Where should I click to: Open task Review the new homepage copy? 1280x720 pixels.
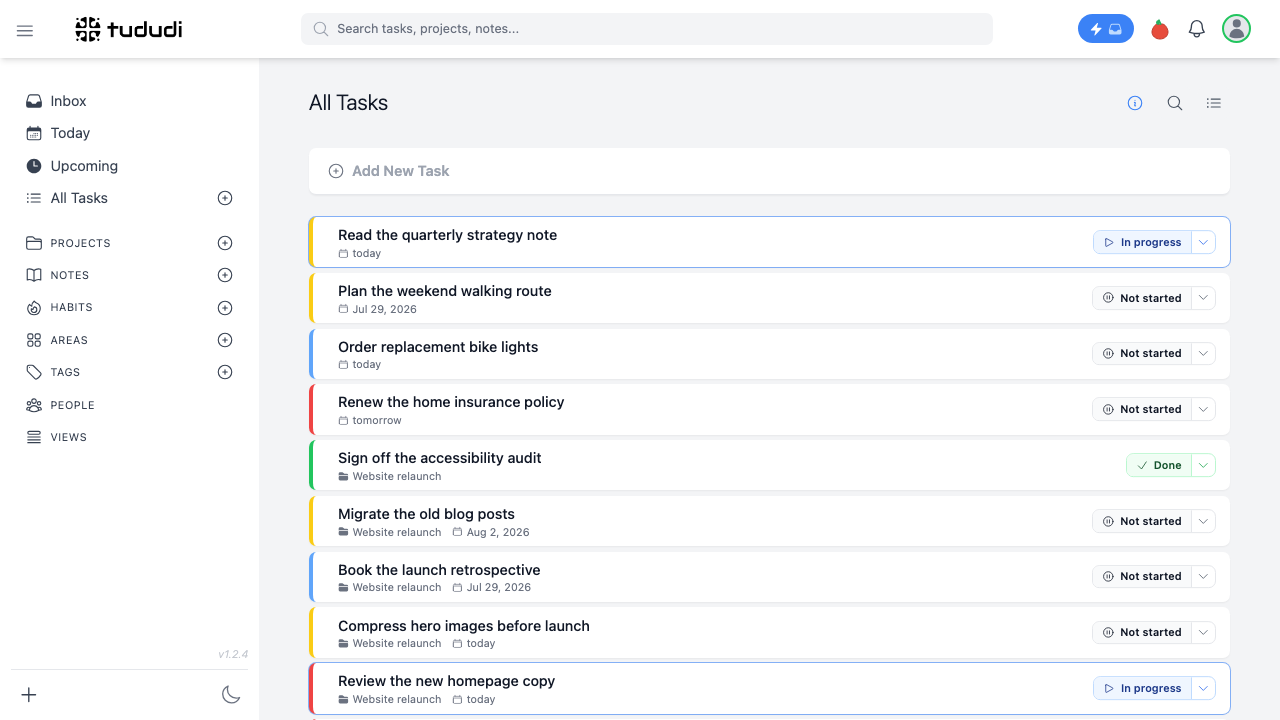tap(446, 681)
